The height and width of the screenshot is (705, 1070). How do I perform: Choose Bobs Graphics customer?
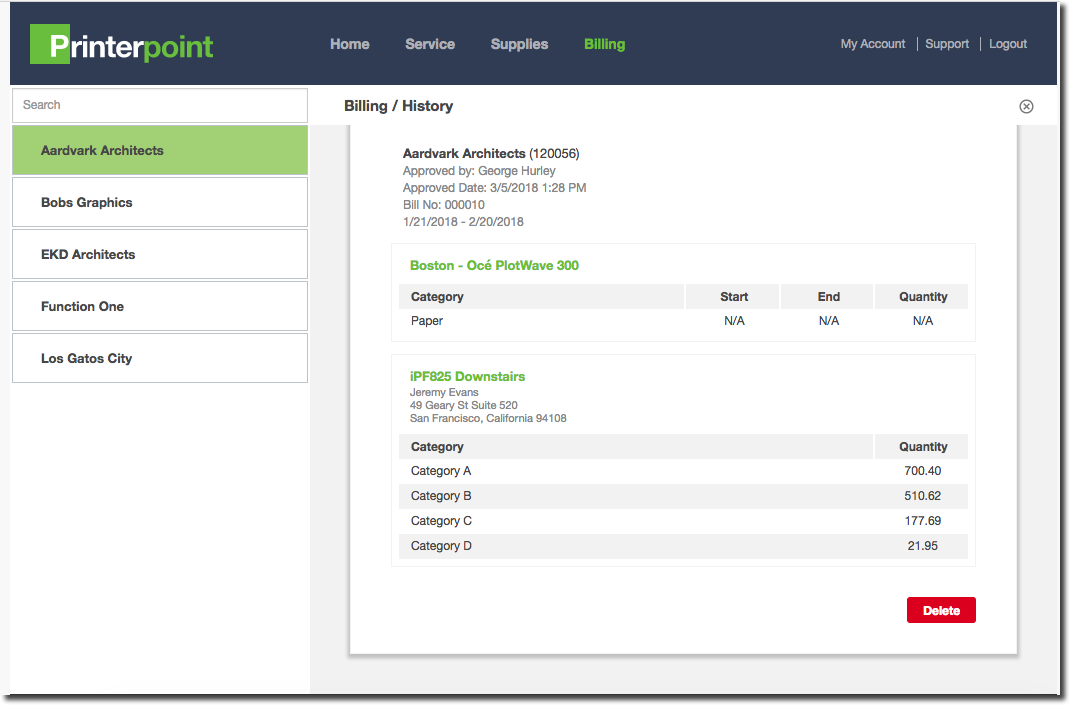160,203
